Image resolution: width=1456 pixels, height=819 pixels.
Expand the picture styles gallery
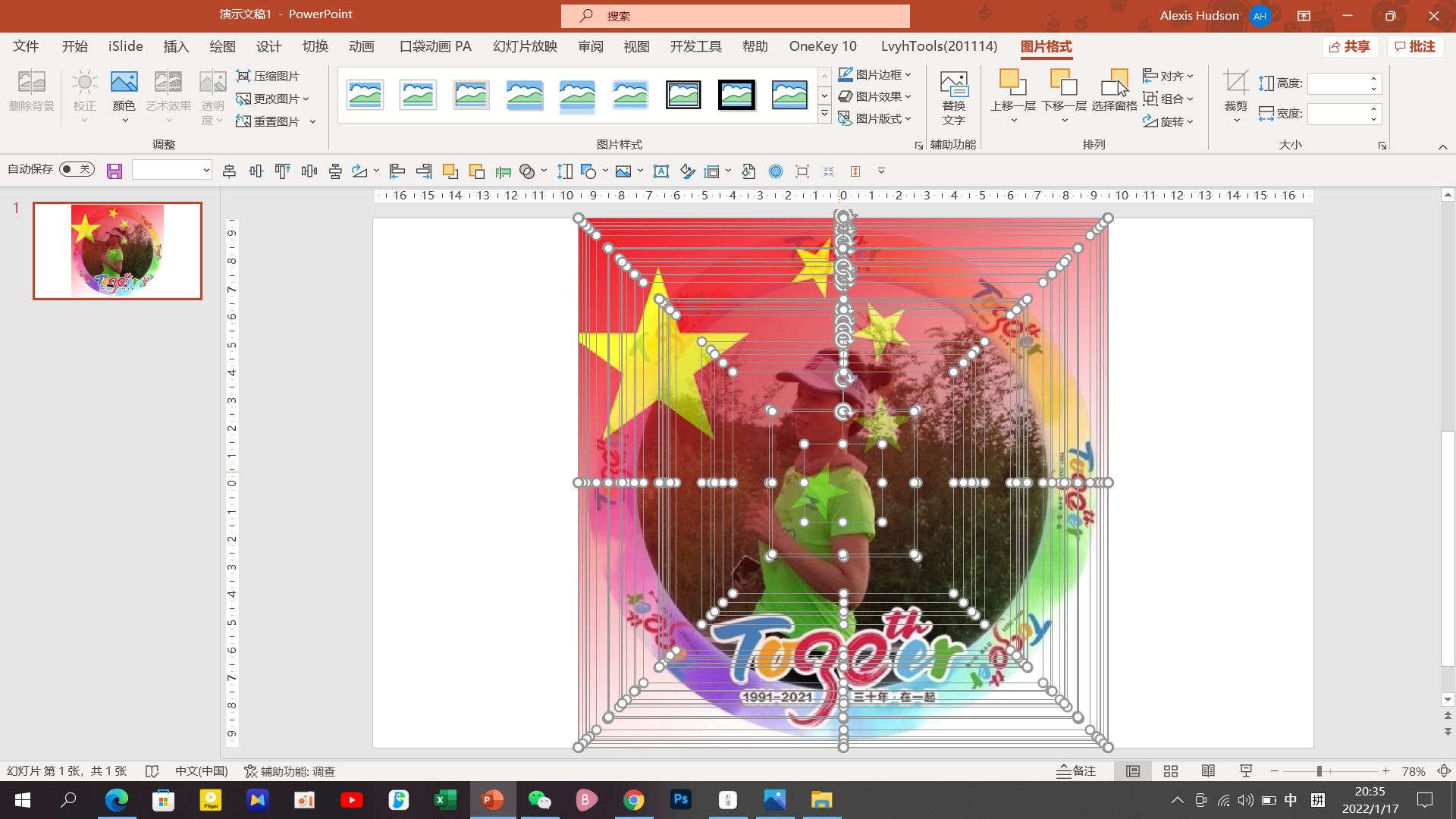click(x=824, y=115)
